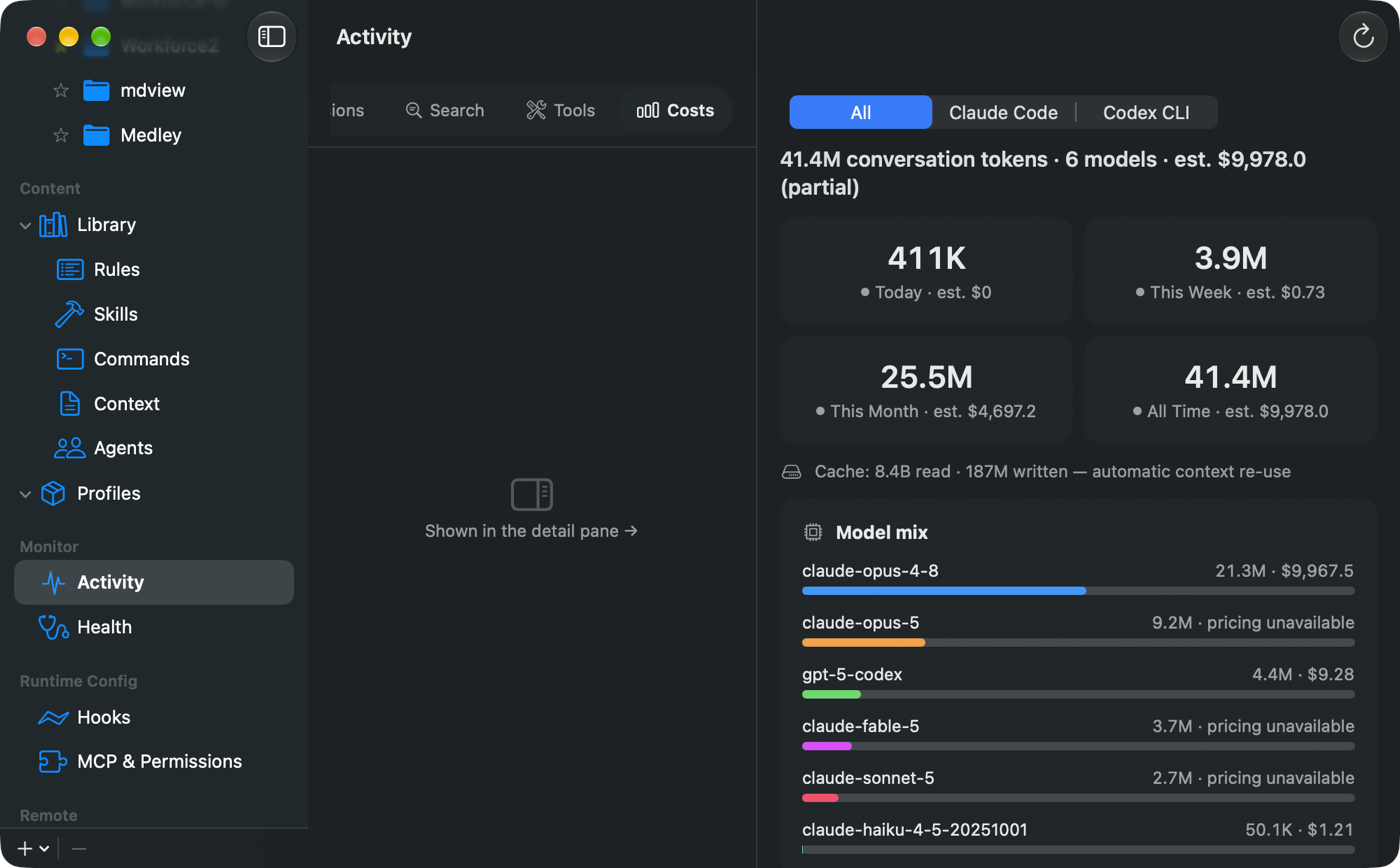Click the refresh icon at top right

[1363, 37]
